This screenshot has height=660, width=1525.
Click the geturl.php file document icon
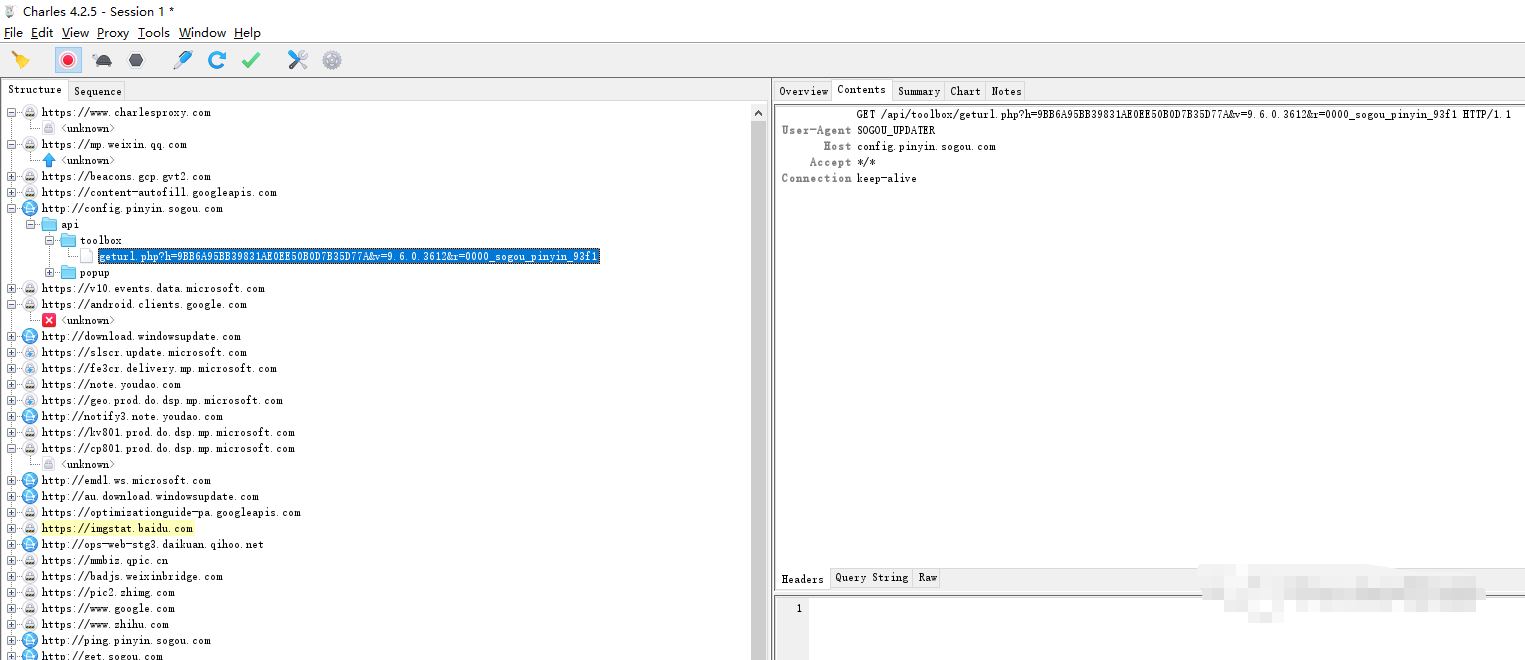[x=87, y=257]
